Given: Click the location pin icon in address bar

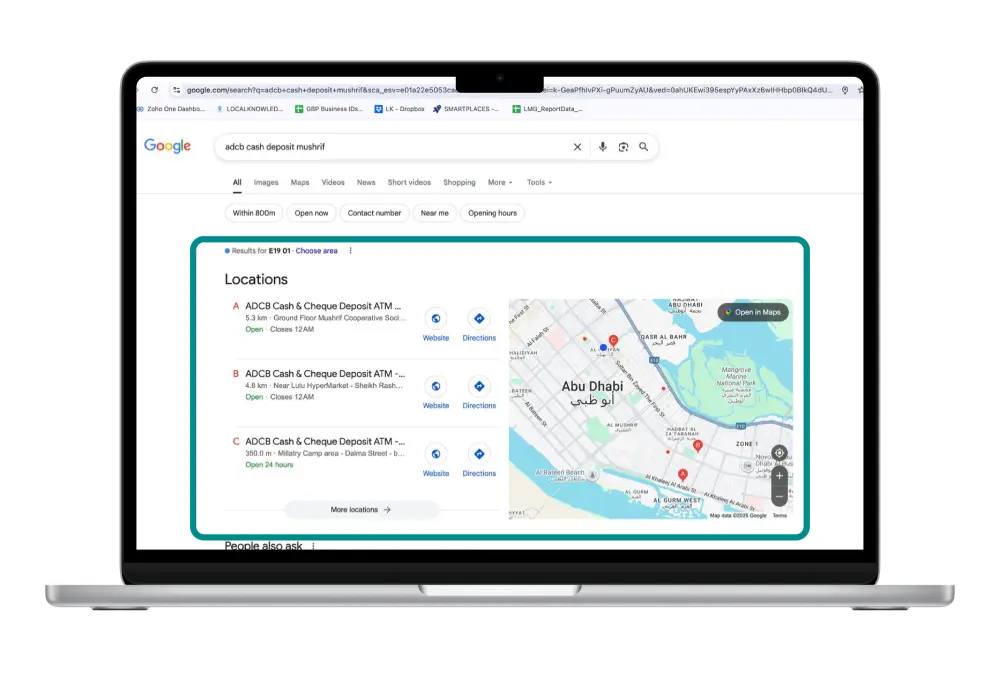Looking at the screenshot, I should (x=845, y=90).
